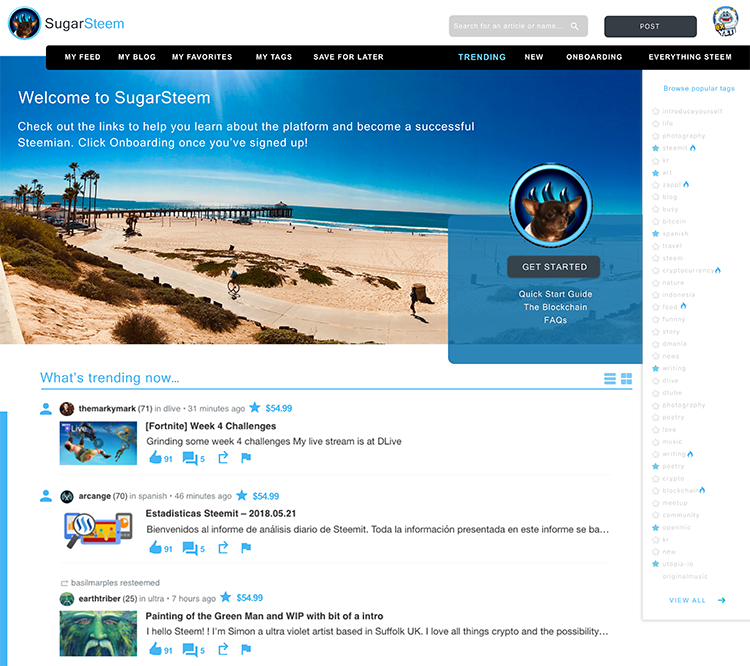
Task: Open comments on Fortnite Week 4 post
Action: (190, 458)
